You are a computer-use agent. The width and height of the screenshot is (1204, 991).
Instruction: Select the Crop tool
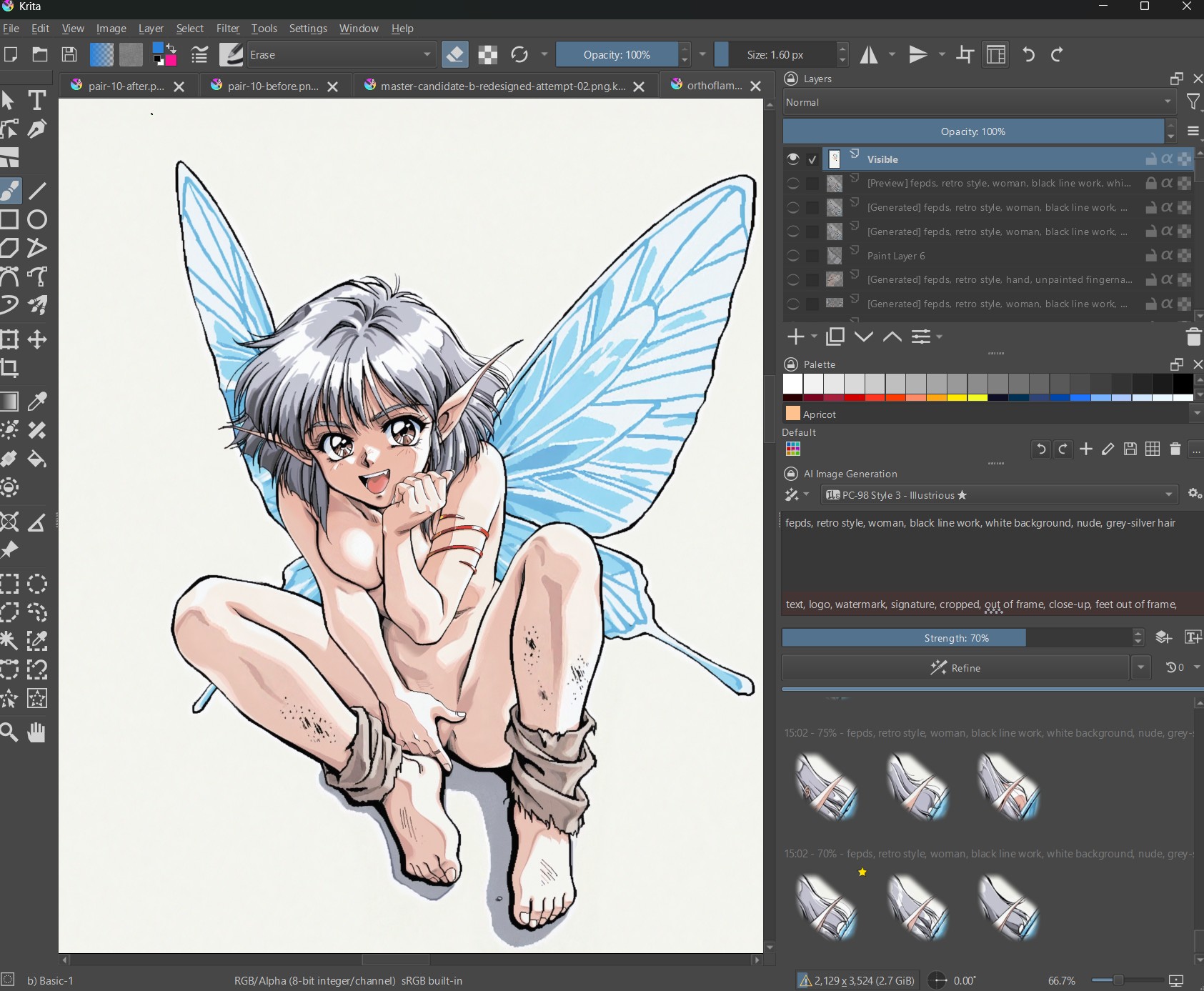10,368
